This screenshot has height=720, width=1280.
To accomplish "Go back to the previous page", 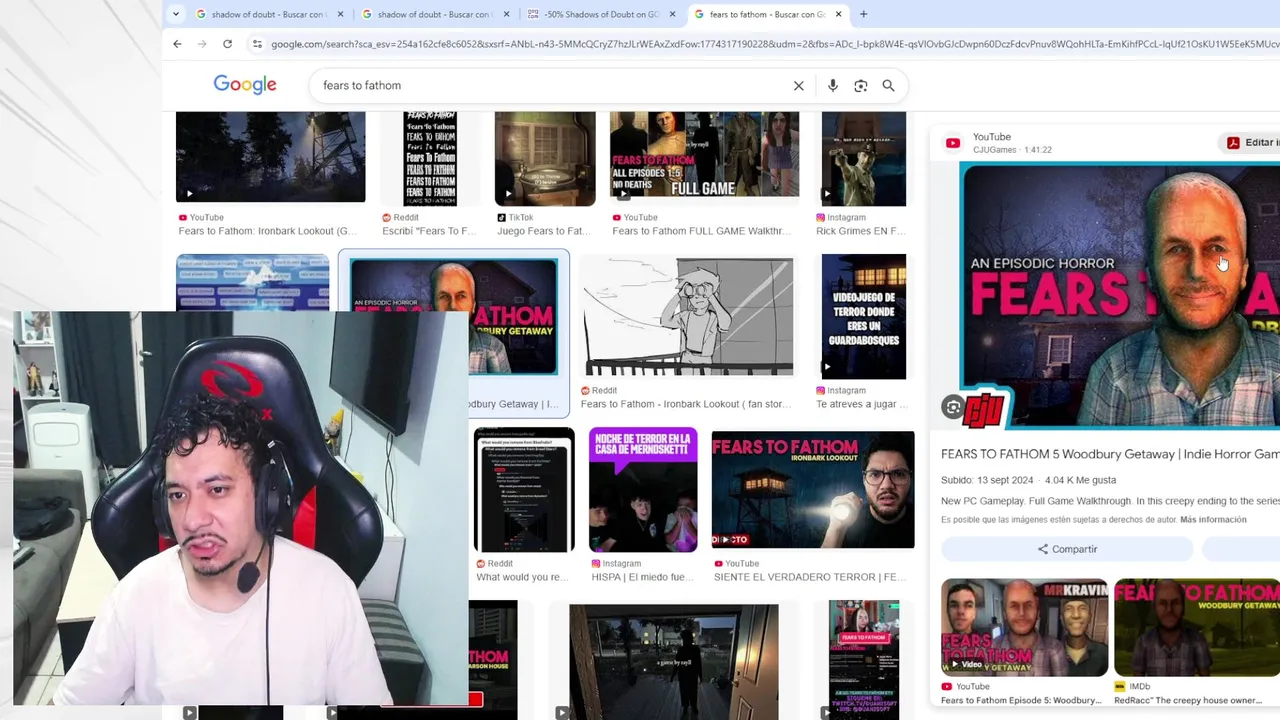I will point(177,44).
